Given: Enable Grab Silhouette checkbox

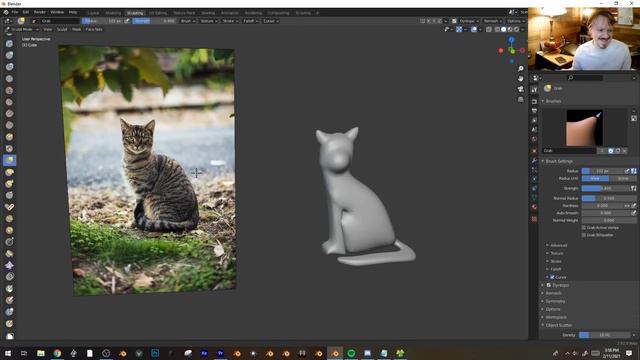Looking at the screenshot, I should coord(584,235).
